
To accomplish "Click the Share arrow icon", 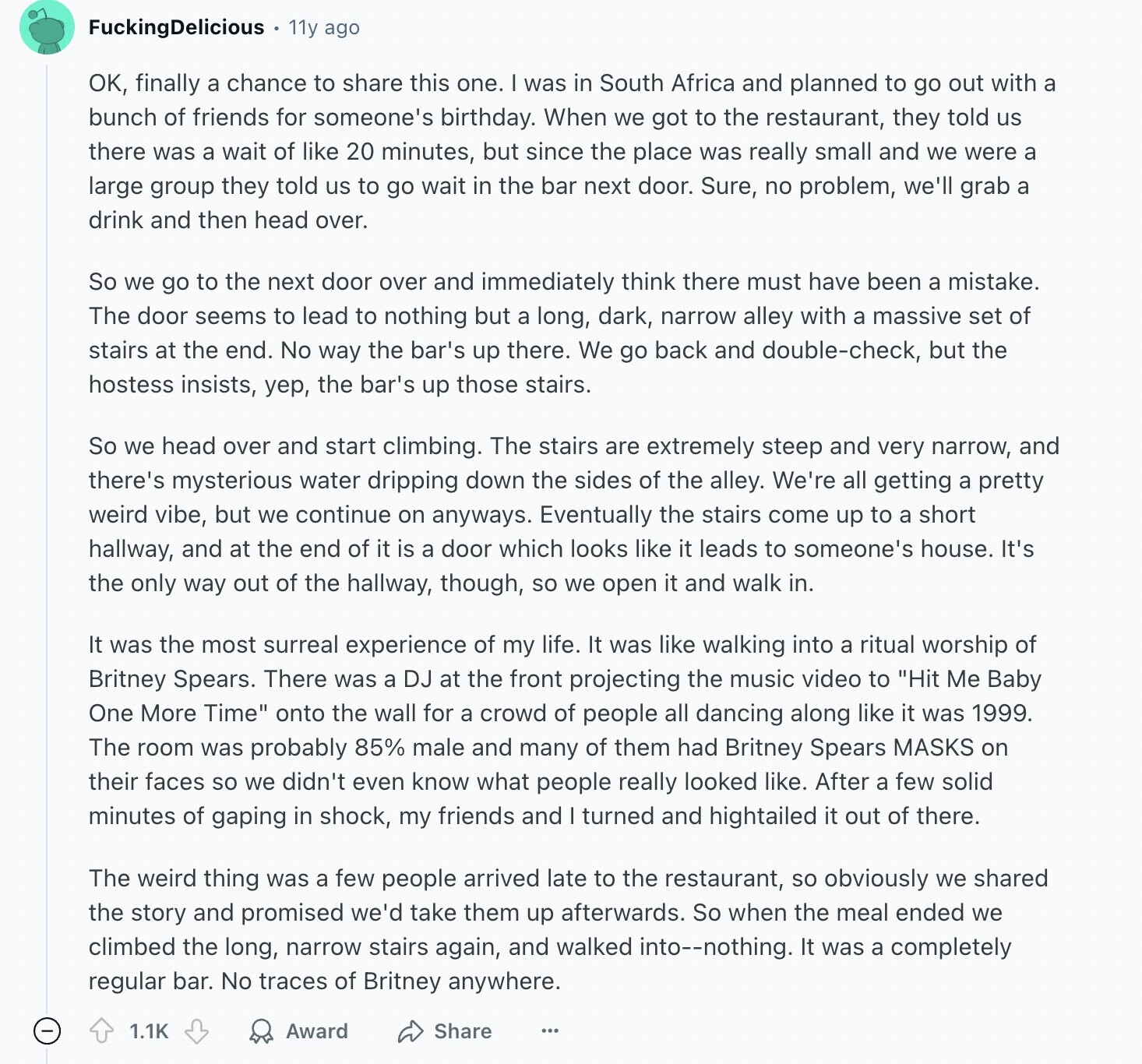I will [x=410, y=1031].
